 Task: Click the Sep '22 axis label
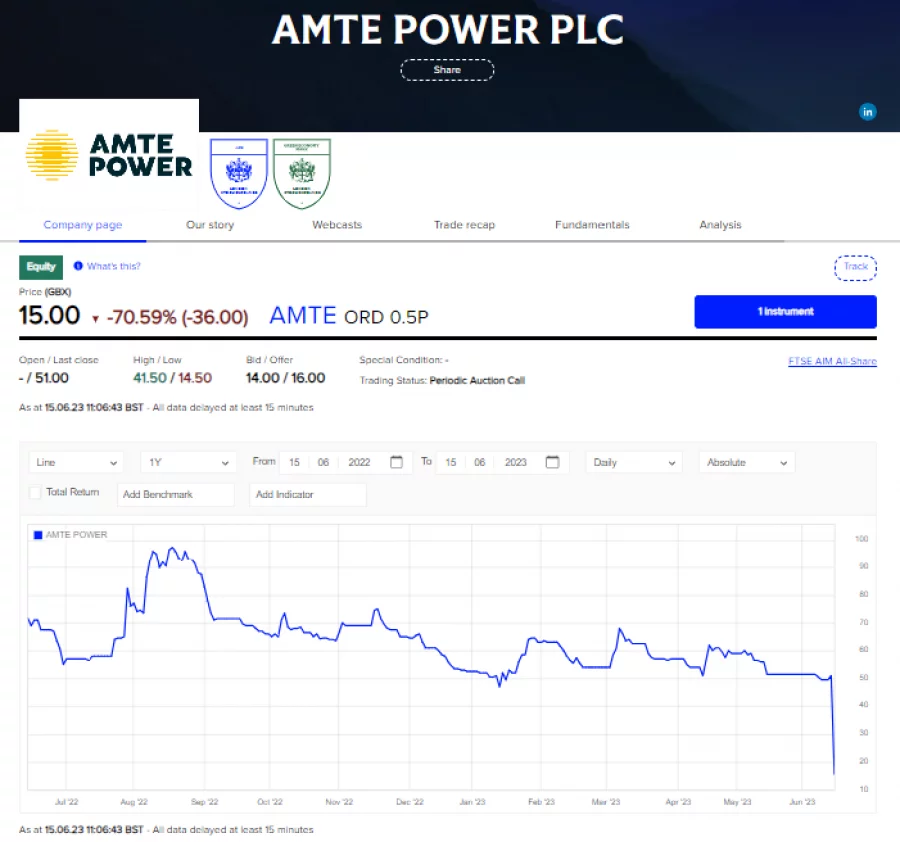point(204,802)
